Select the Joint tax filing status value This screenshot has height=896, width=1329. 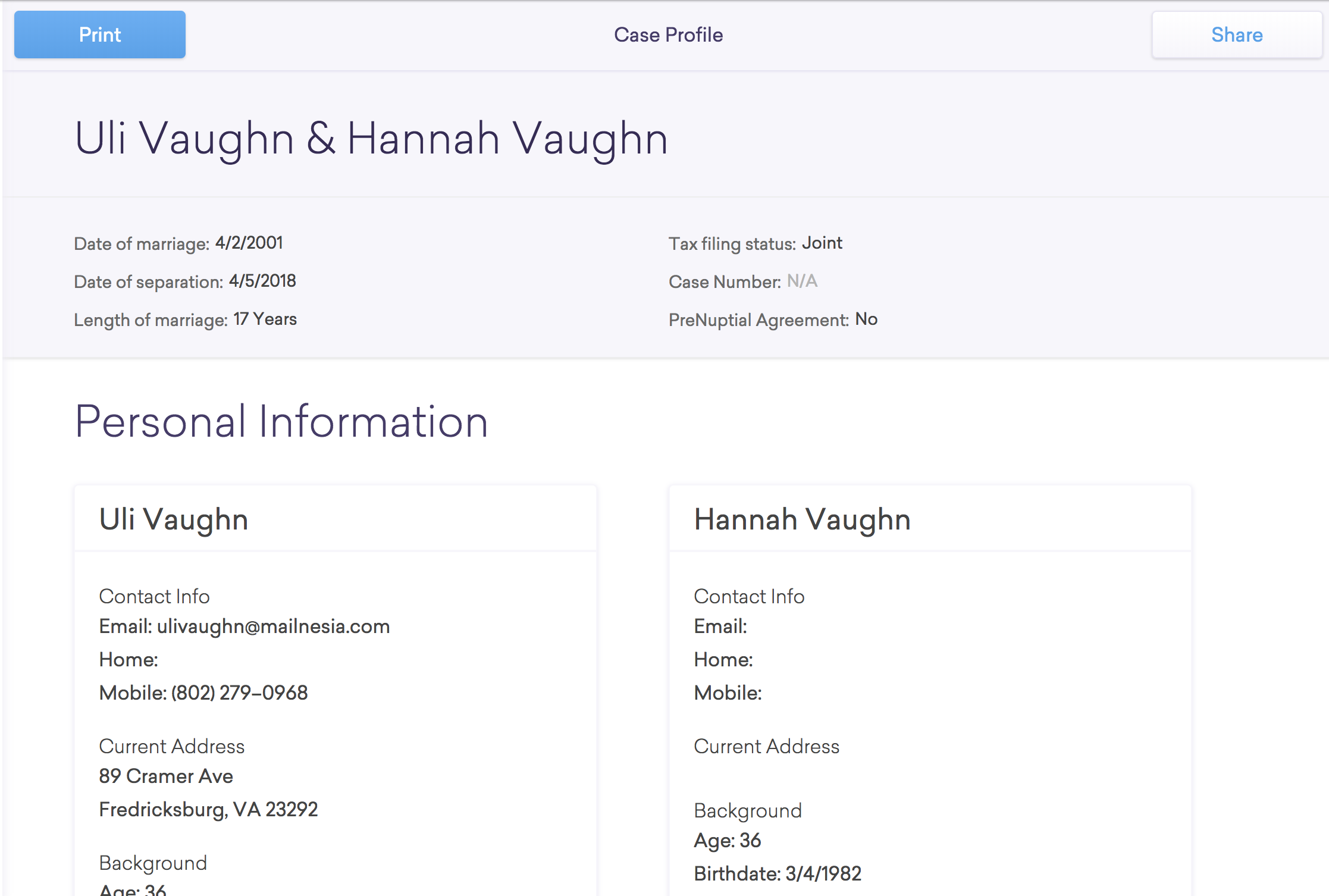coord(822,243)
